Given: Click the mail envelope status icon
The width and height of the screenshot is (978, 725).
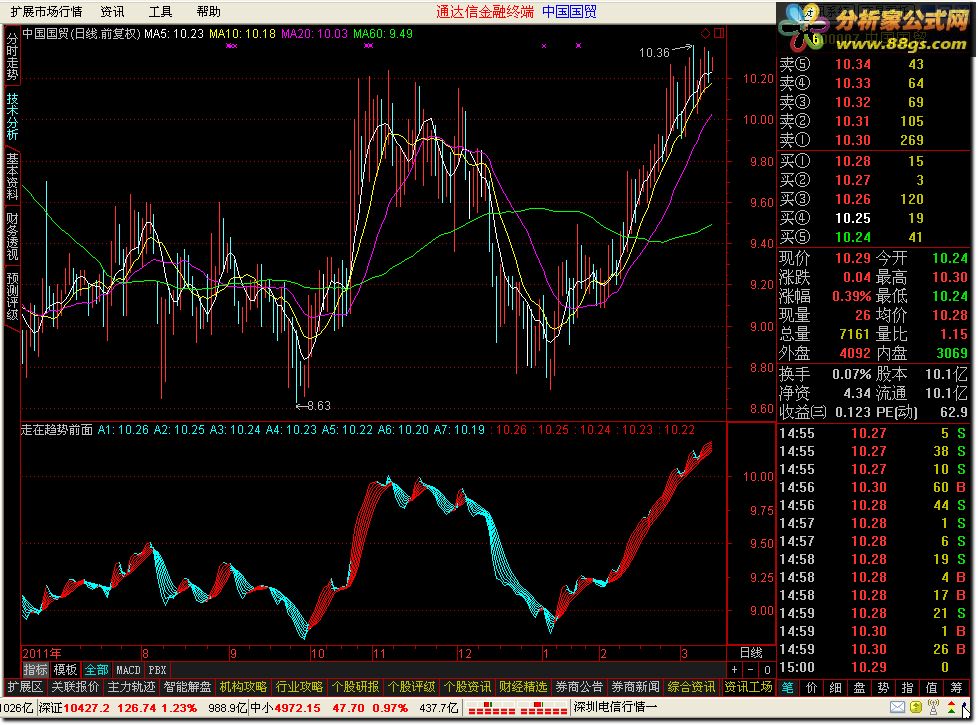Looking at the screenshot, I should pos(897,707).
